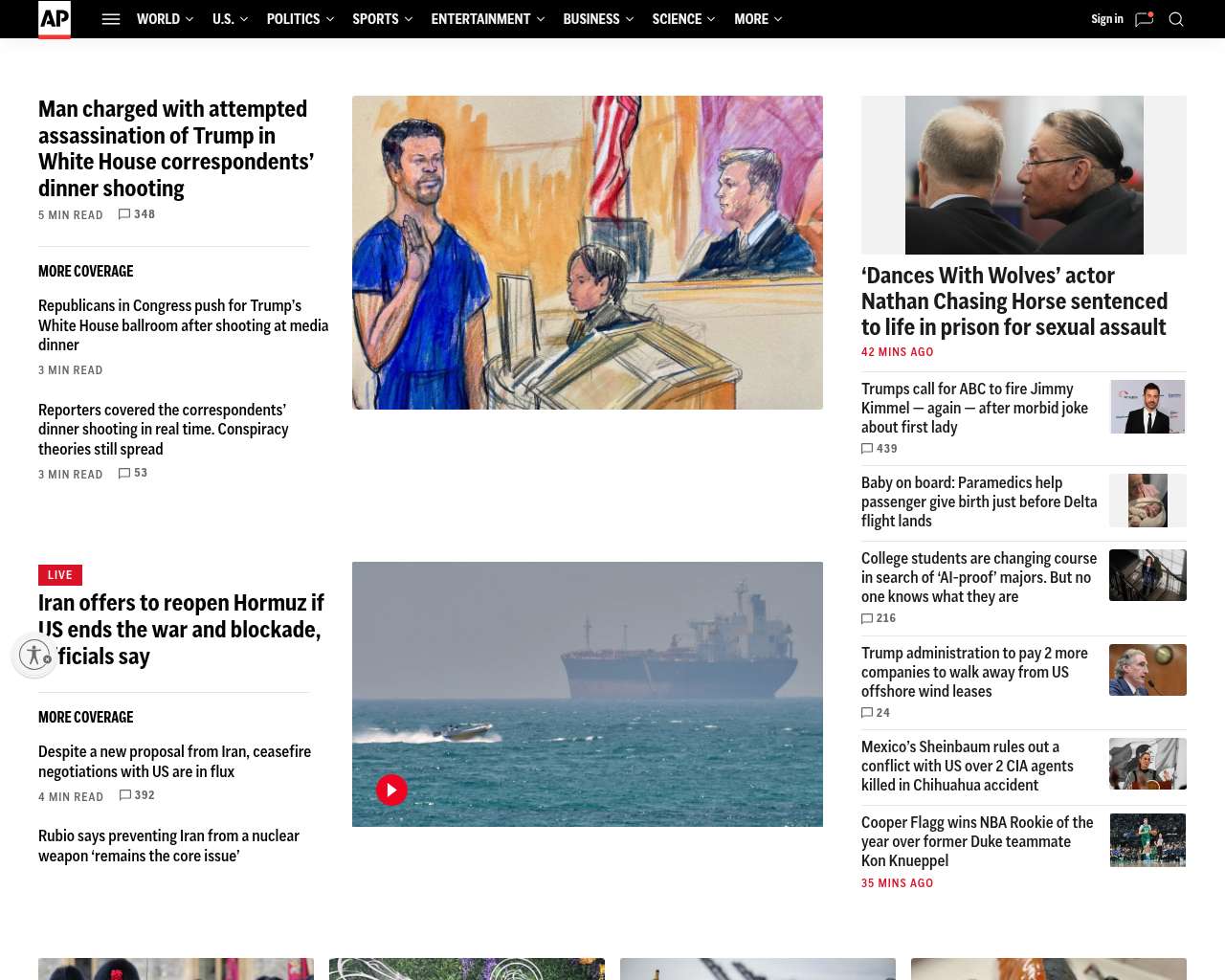Open 24 comments on offshore wind story
This screenshot has width=1225, height=980.
(x=876, y=713)
